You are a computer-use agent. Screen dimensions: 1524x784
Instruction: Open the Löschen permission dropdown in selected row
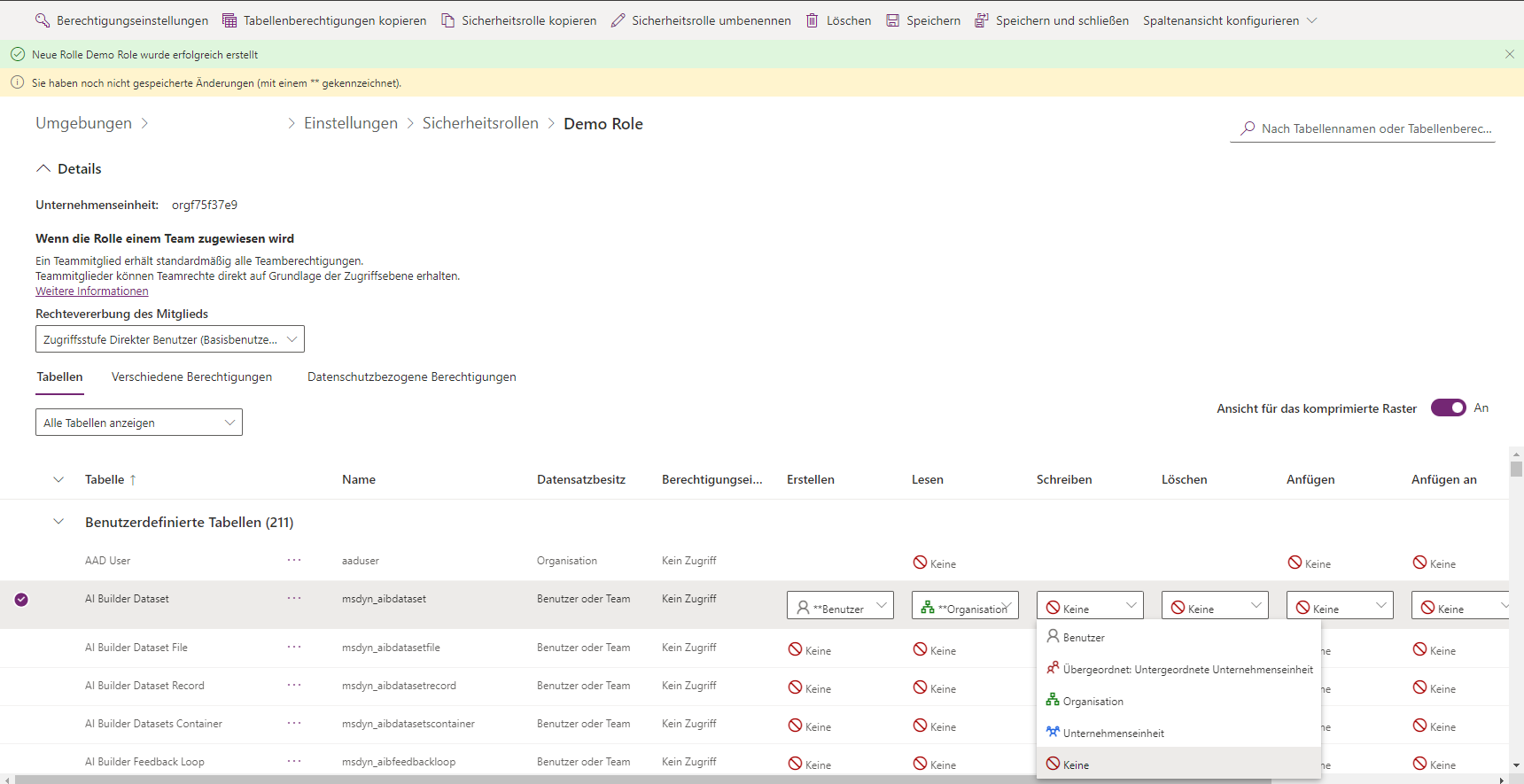pos(1215,606)
